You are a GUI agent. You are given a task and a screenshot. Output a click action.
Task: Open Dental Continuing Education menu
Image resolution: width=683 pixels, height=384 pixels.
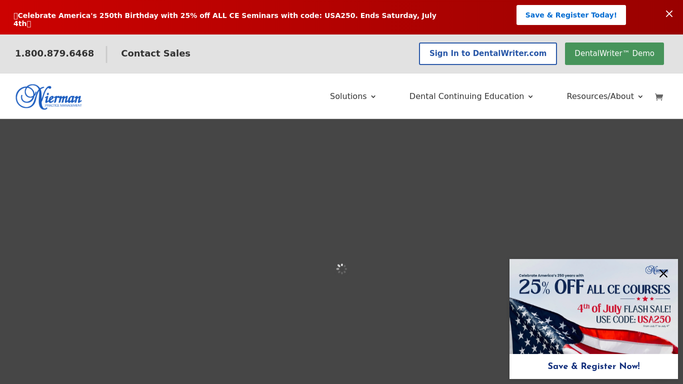tap(471, 96)
